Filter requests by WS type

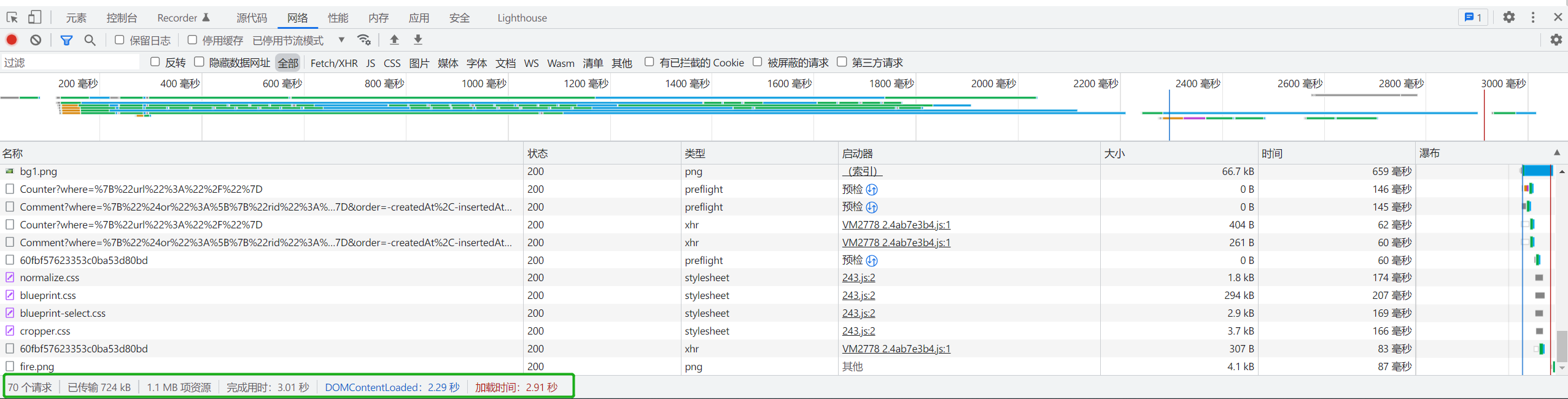pyautogui.click(x=531, y=63)
